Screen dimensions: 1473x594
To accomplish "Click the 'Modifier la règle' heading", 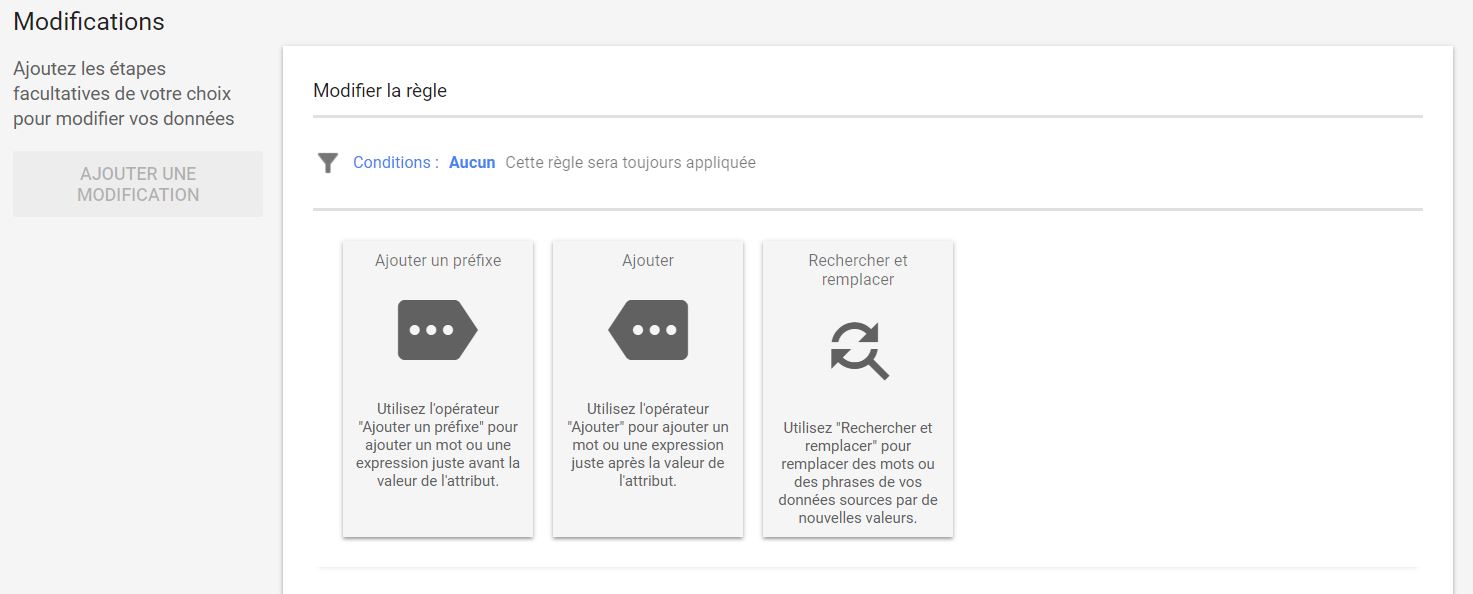I will pyautogui.click(x=380, y=91).
